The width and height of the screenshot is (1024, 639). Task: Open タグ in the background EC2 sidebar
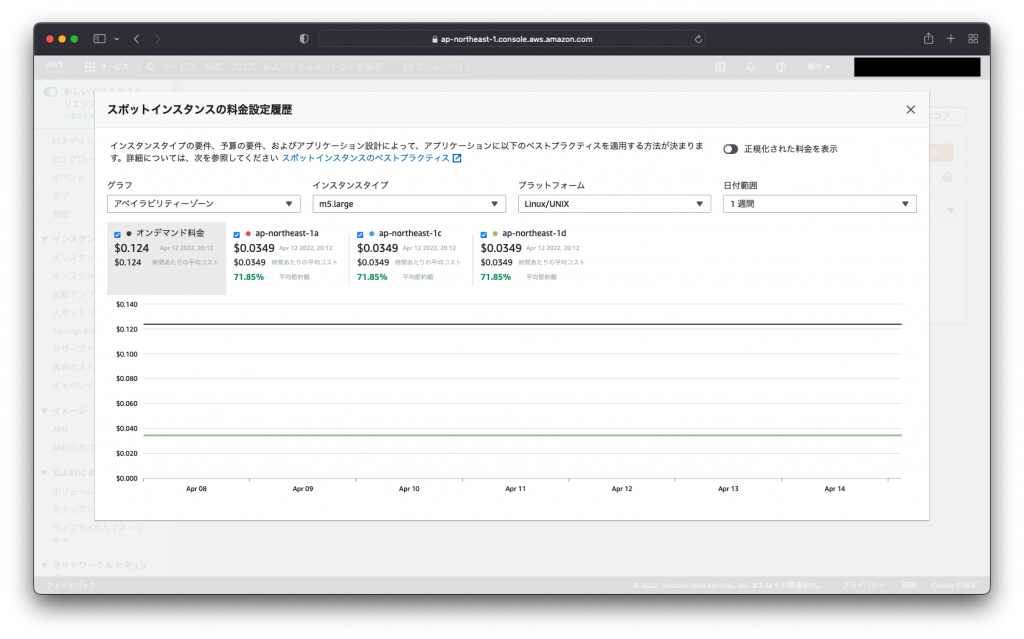tap(61, 195)
